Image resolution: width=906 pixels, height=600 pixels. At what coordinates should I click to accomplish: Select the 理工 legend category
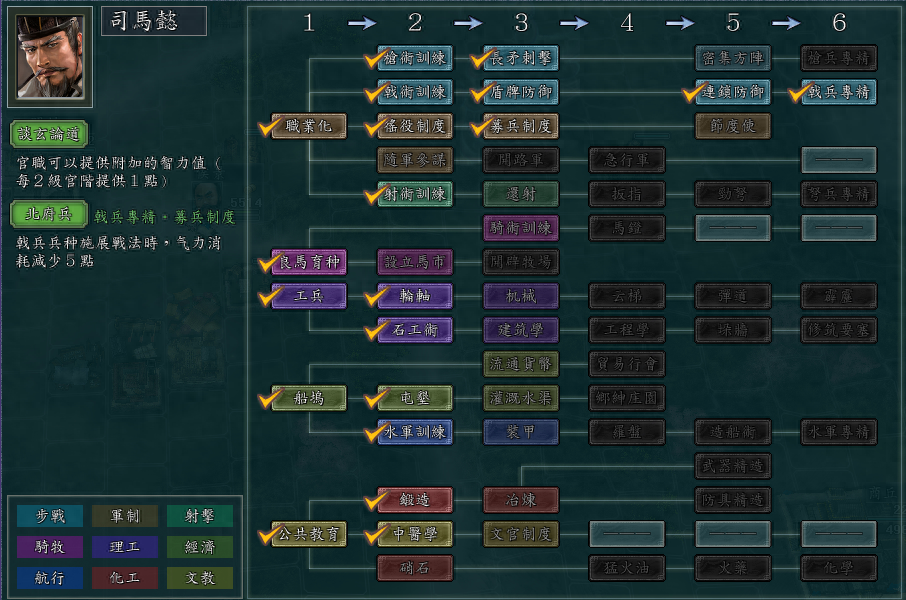pyautogui.click(x=125, y=547)
